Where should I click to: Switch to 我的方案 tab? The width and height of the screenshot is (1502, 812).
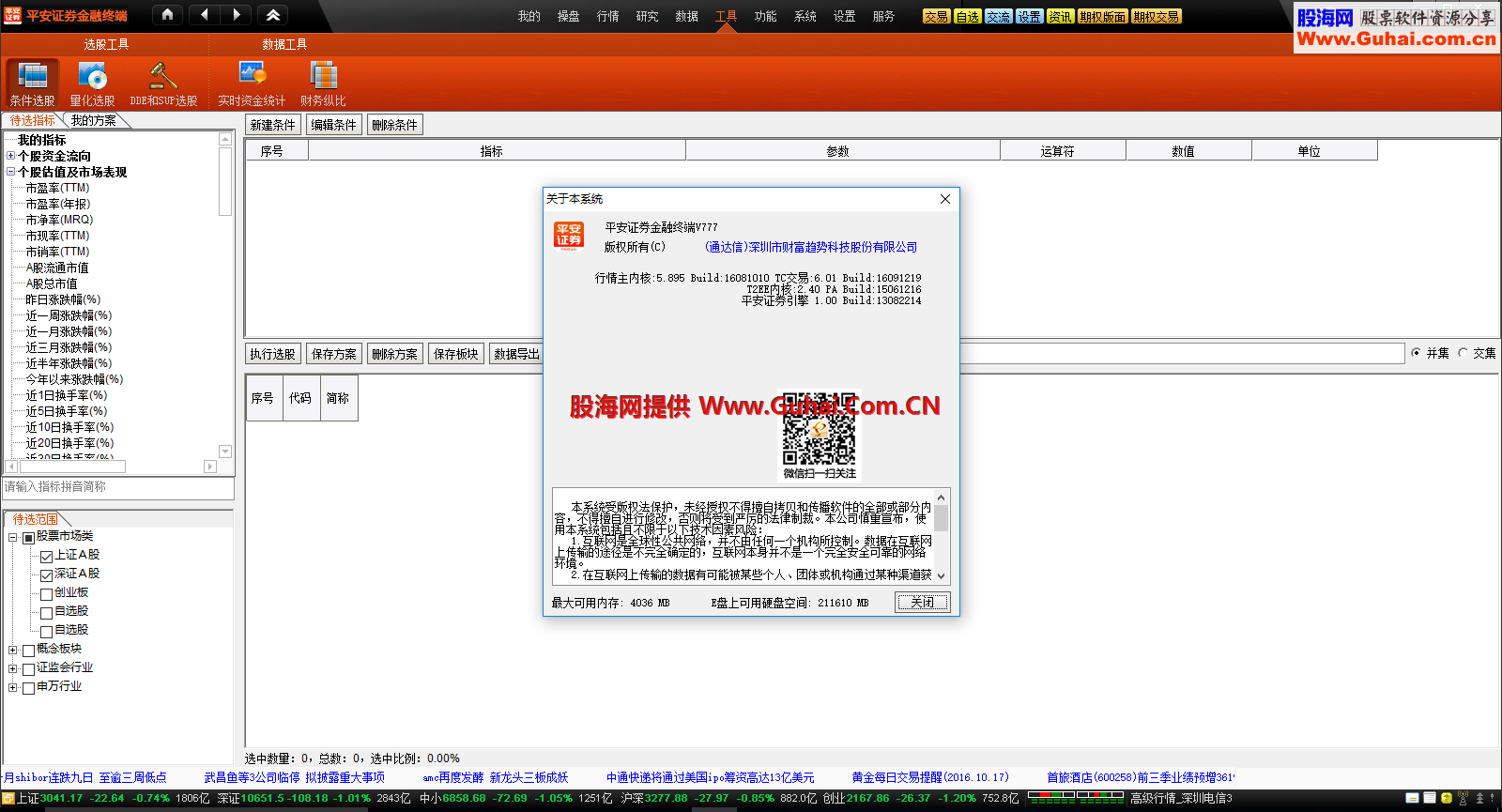(94, 120)
